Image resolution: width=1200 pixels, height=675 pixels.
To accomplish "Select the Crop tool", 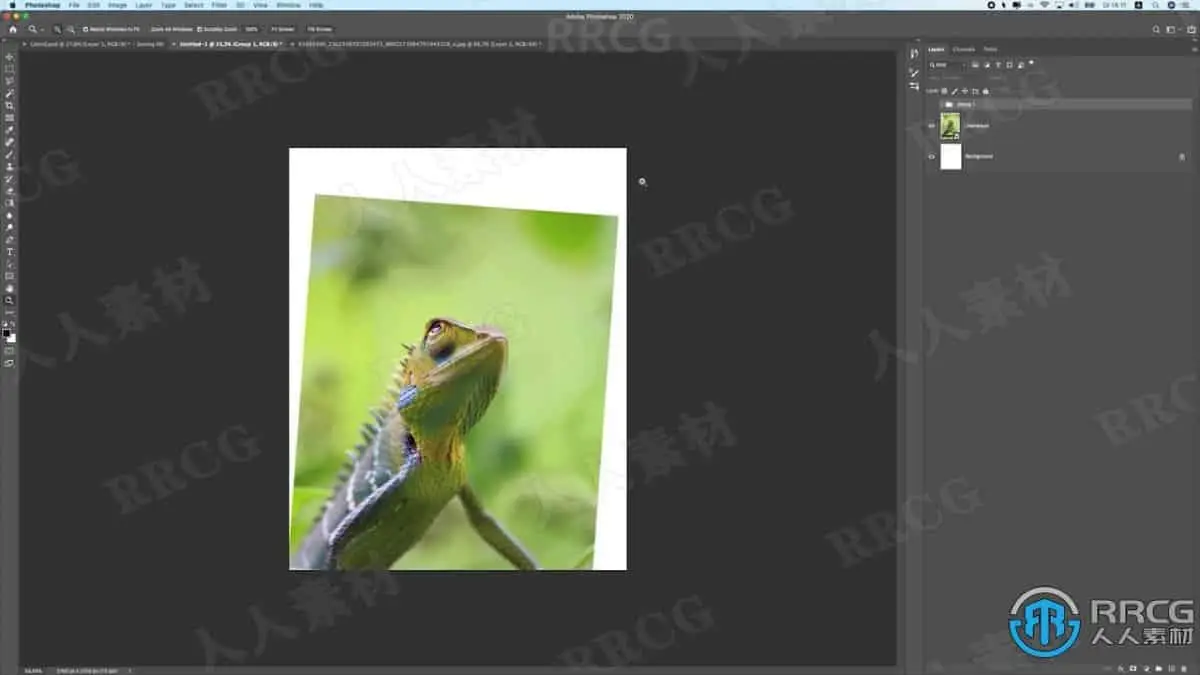I will pos(10,105).
